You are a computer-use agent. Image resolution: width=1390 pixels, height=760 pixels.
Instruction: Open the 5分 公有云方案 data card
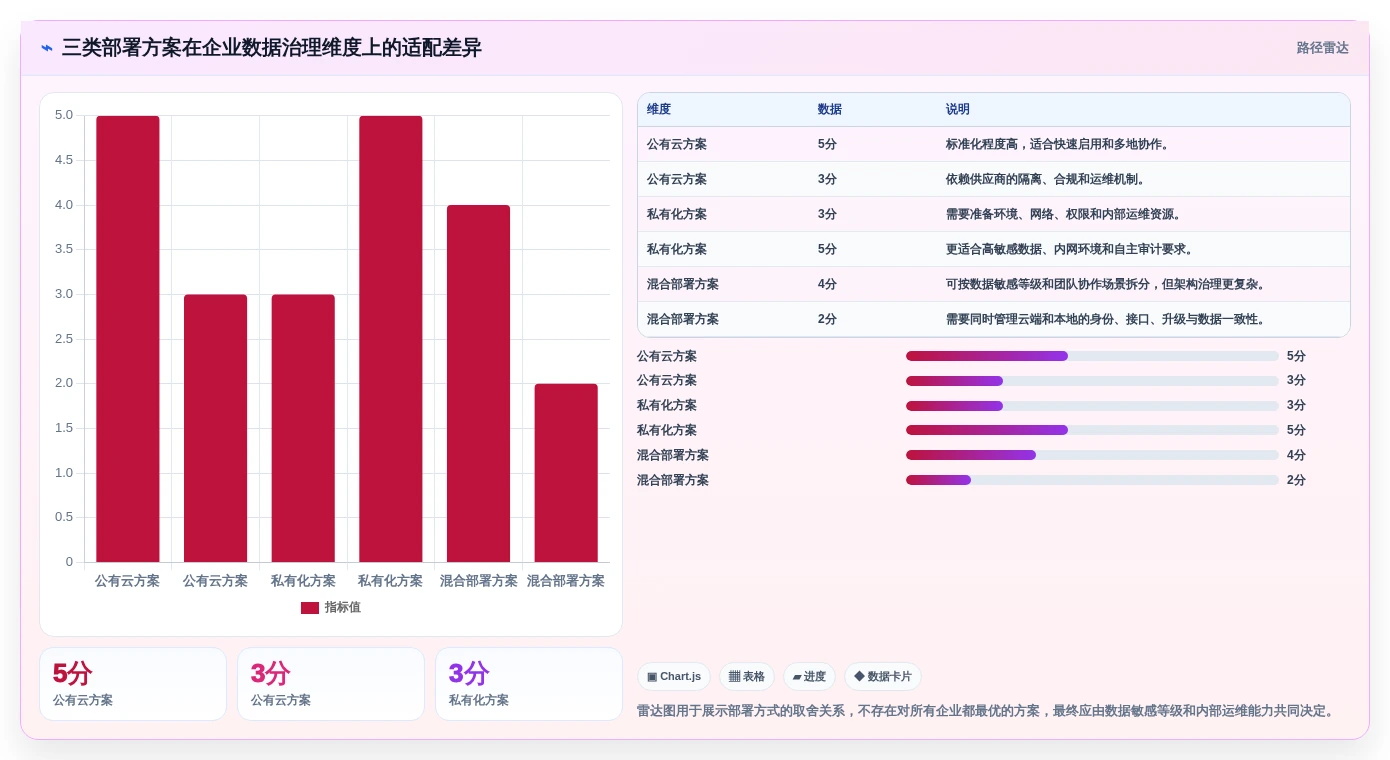tap(133, 684)
